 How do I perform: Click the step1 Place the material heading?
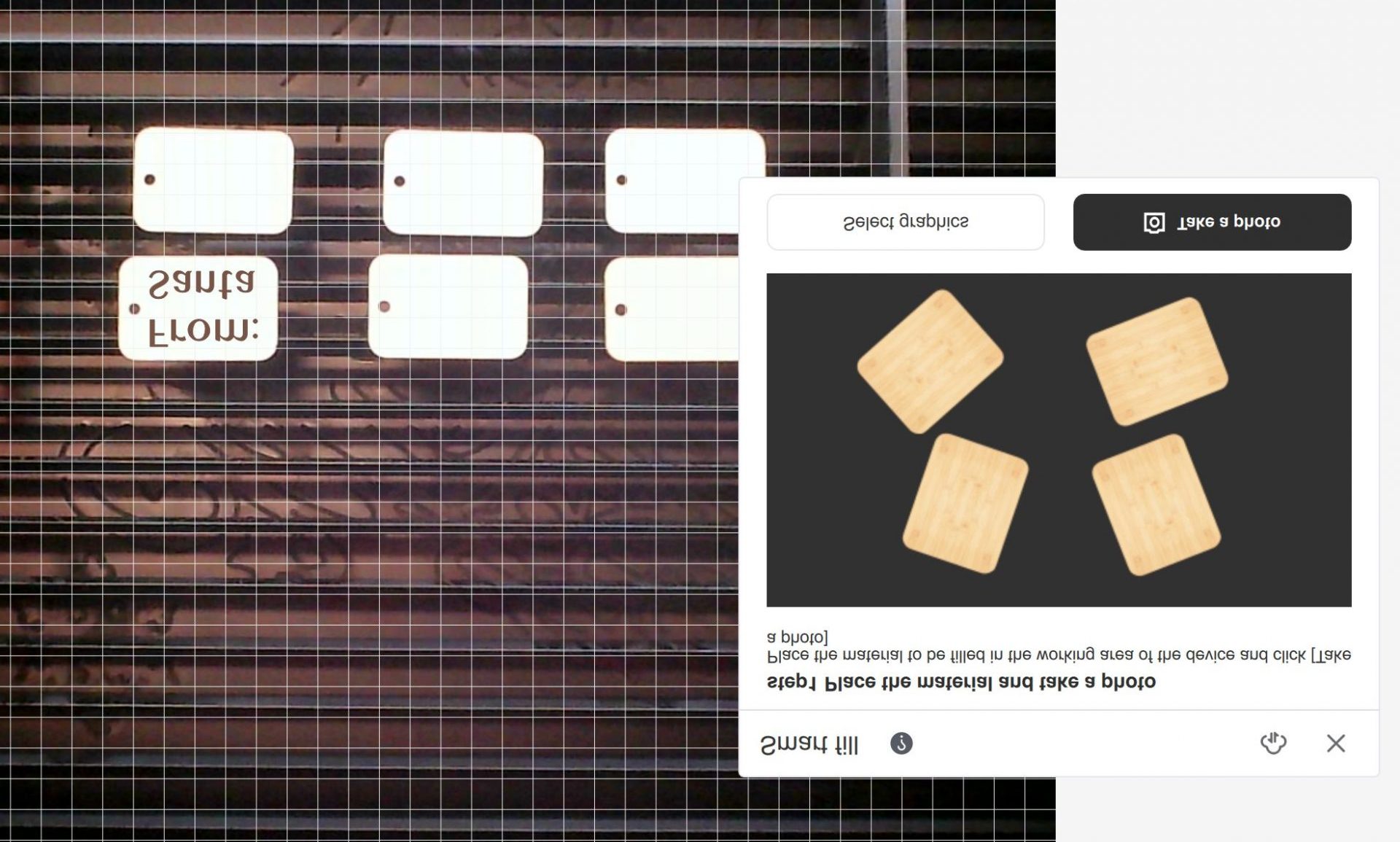[961, 682]
